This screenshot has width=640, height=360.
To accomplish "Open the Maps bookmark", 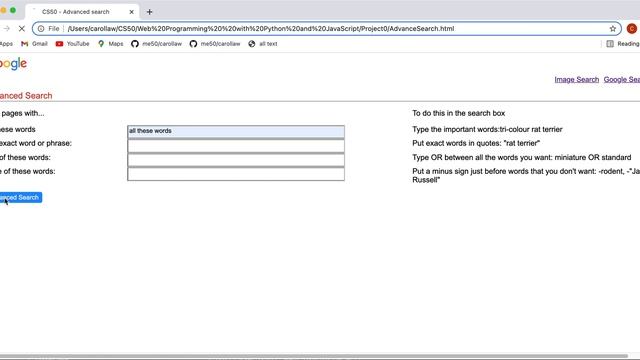I will pyautogui.click(x=110, y=44).
